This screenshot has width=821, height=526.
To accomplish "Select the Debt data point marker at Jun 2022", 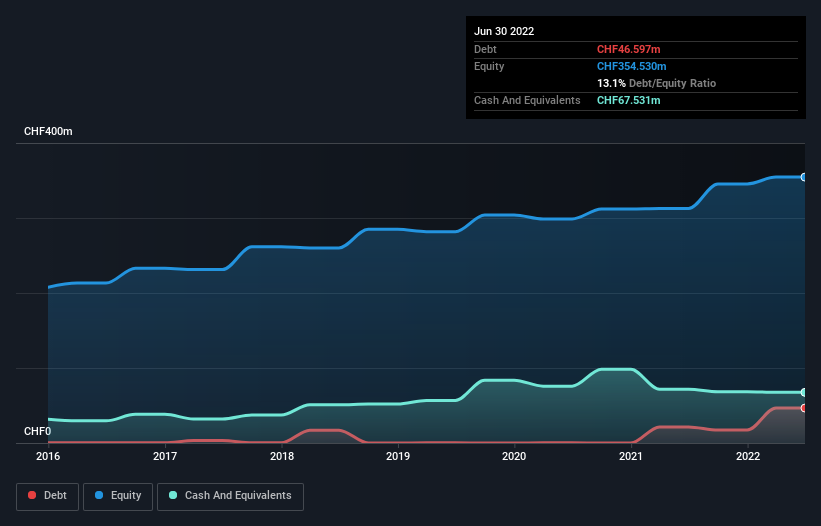I will pyautogui.click(x=804, y=408).
